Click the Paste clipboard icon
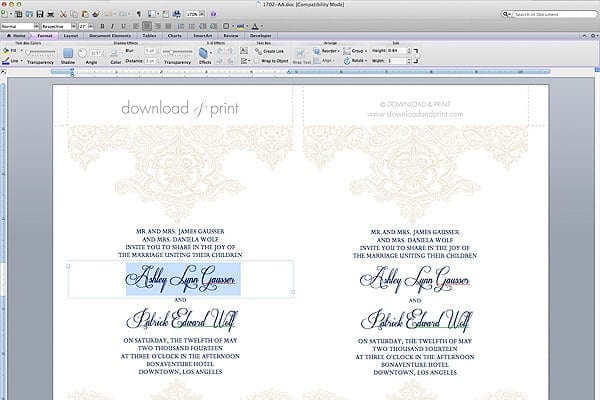The image size is (600, 400). point(85,14)
